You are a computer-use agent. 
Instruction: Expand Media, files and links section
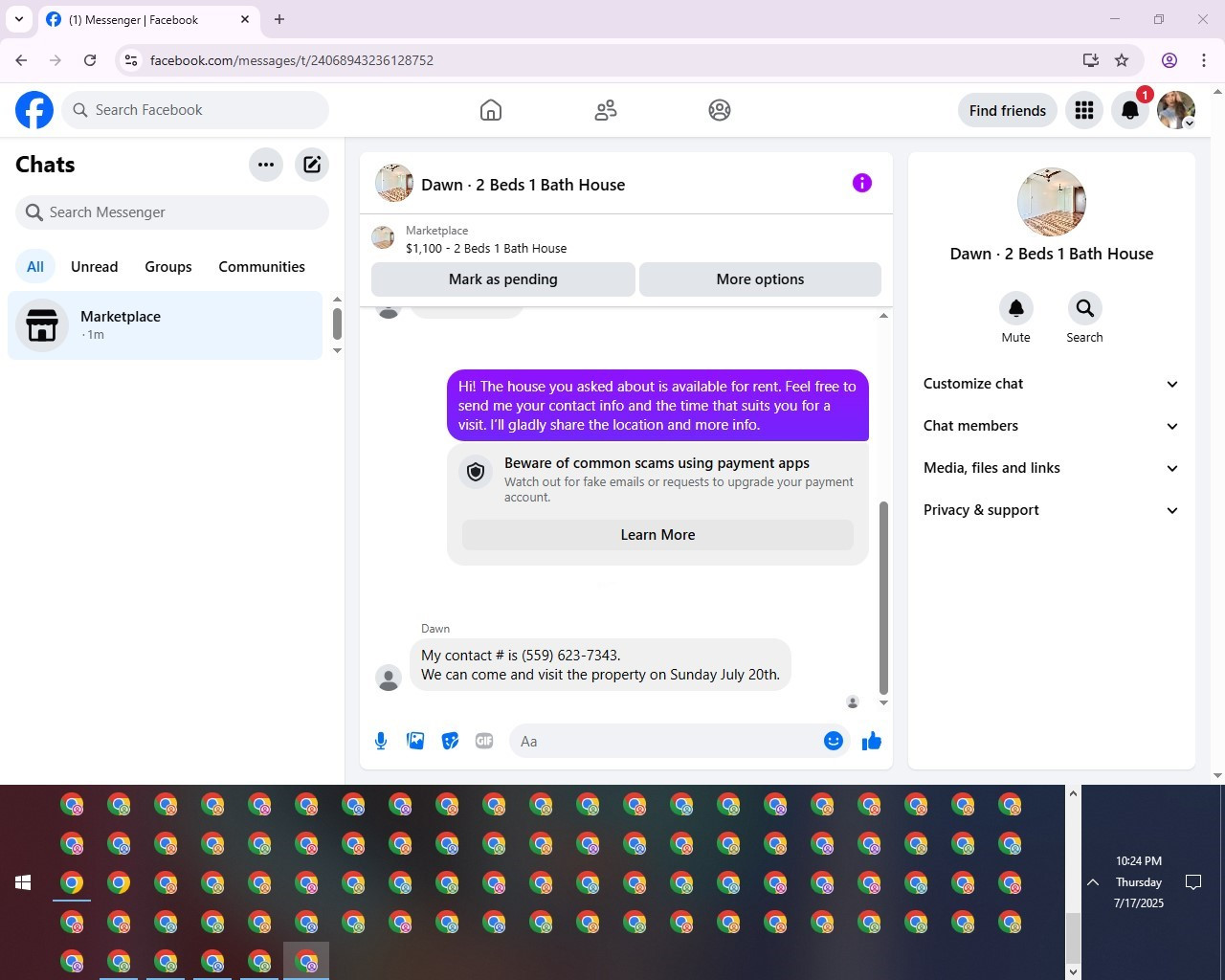(1051, 468)
